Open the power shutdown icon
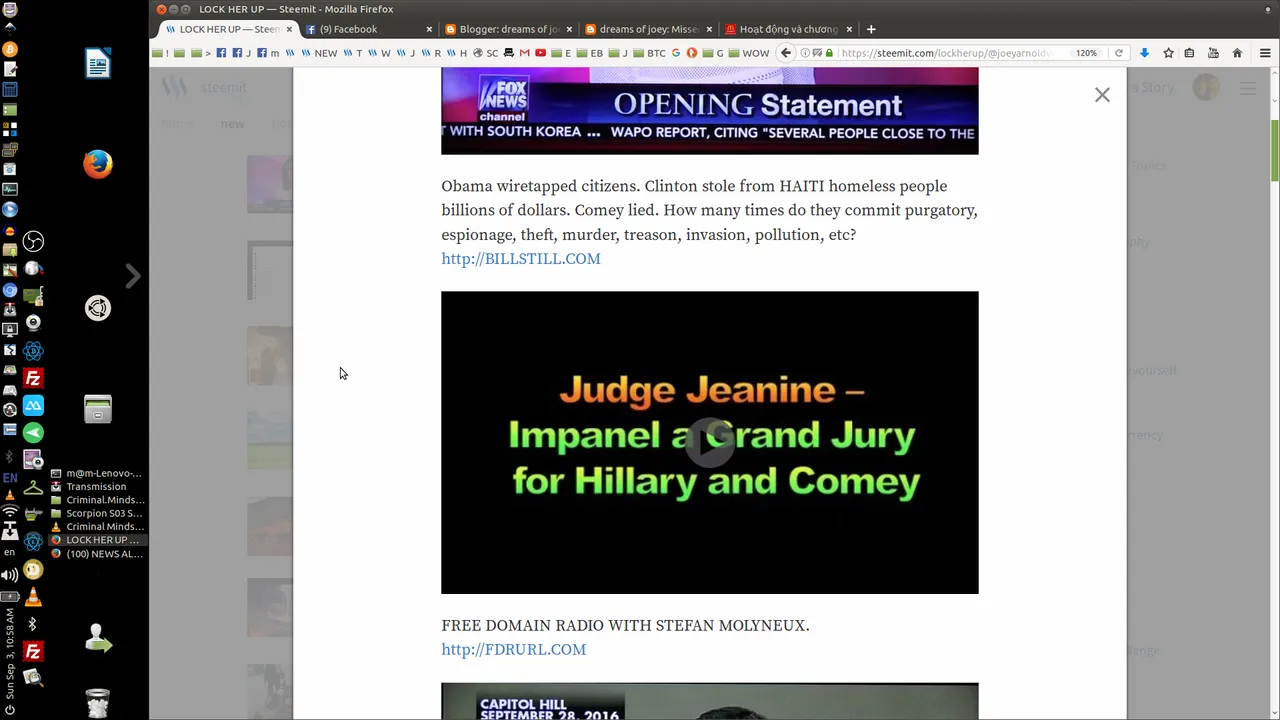Viewport: 1280px width, 720px height. point(10,711)
